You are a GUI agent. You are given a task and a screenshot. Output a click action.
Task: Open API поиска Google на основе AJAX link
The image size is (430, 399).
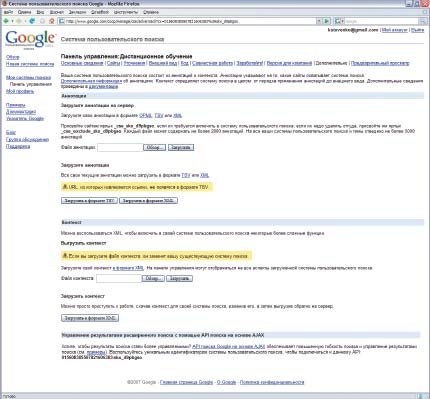[229, 346]
